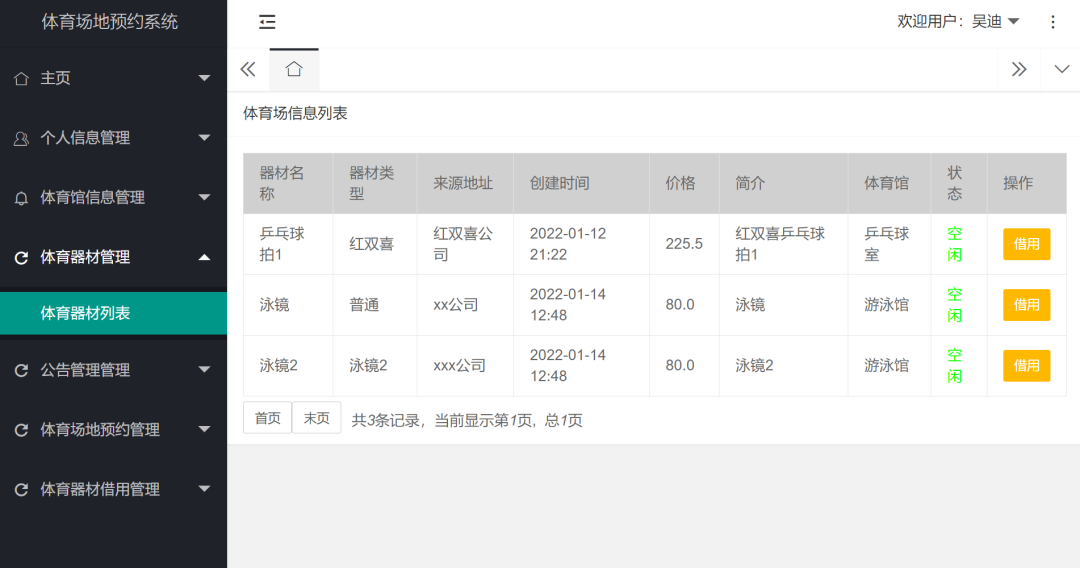Select the price cell 225.5
Image resolution: width=1080 pixels, height=568 pixels.
coord(684,244)
